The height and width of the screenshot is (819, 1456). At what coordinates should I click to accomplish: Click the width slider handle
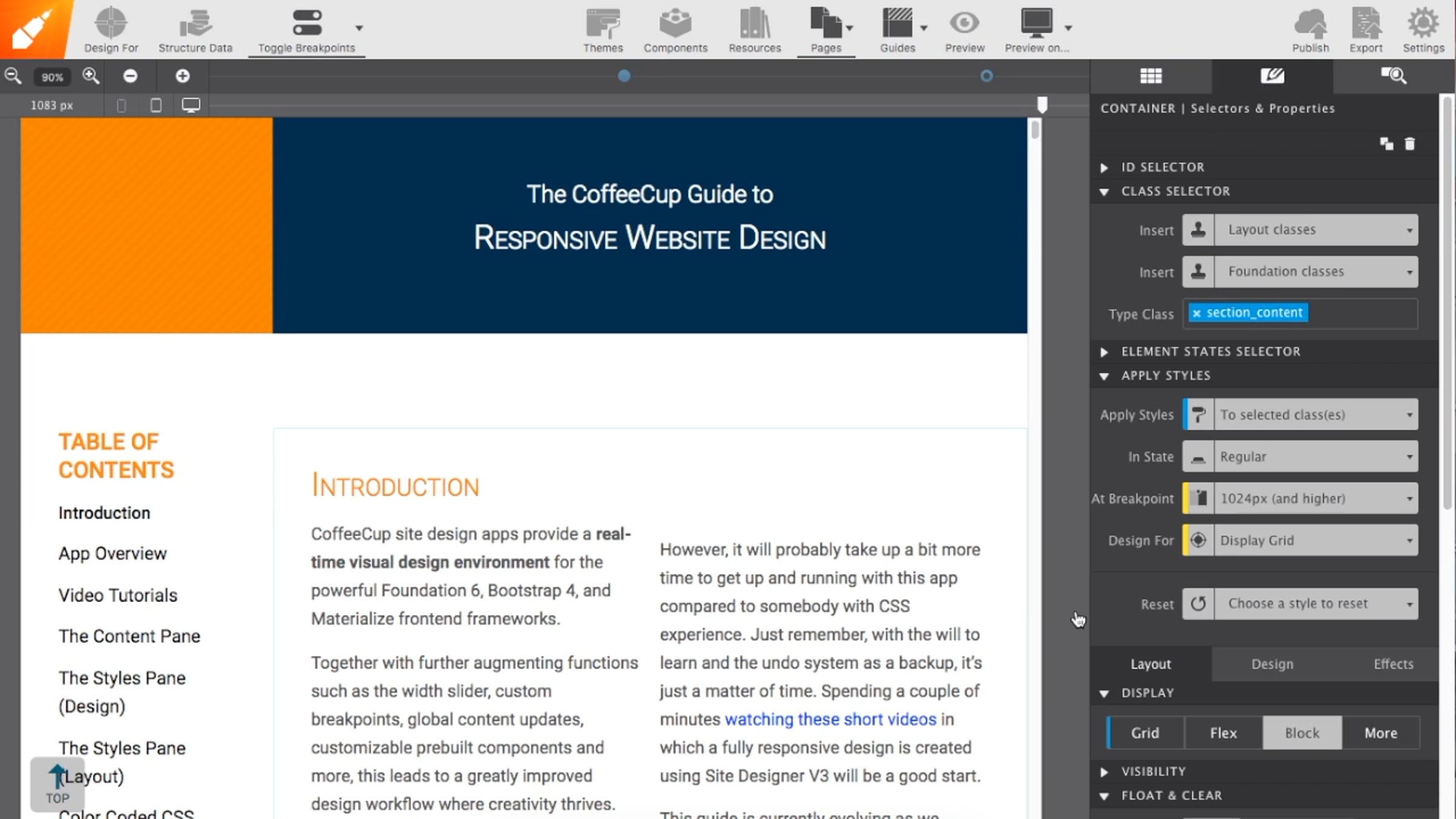point(1042,106)
